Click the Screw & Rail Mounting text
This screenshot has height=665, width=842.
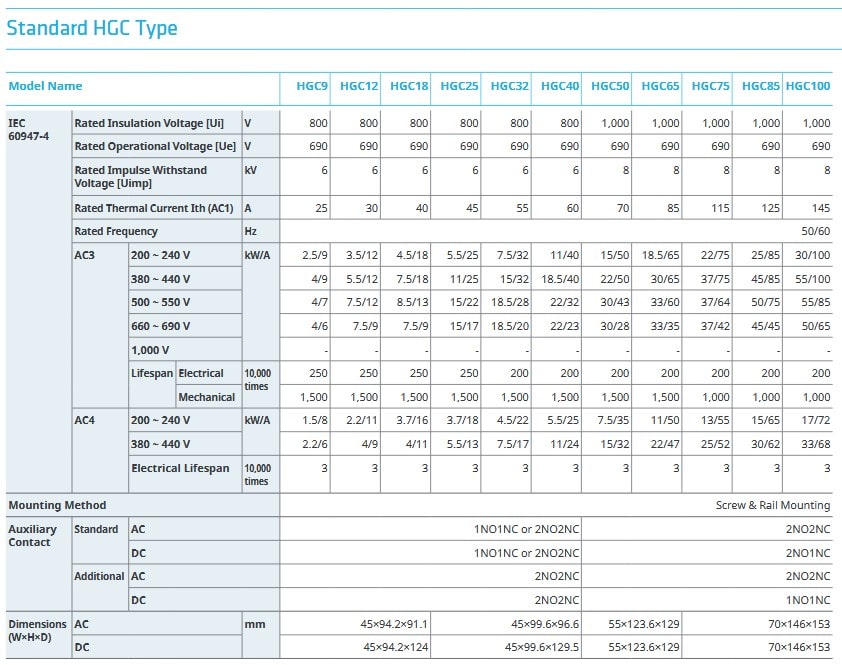(x=772, y=506)
